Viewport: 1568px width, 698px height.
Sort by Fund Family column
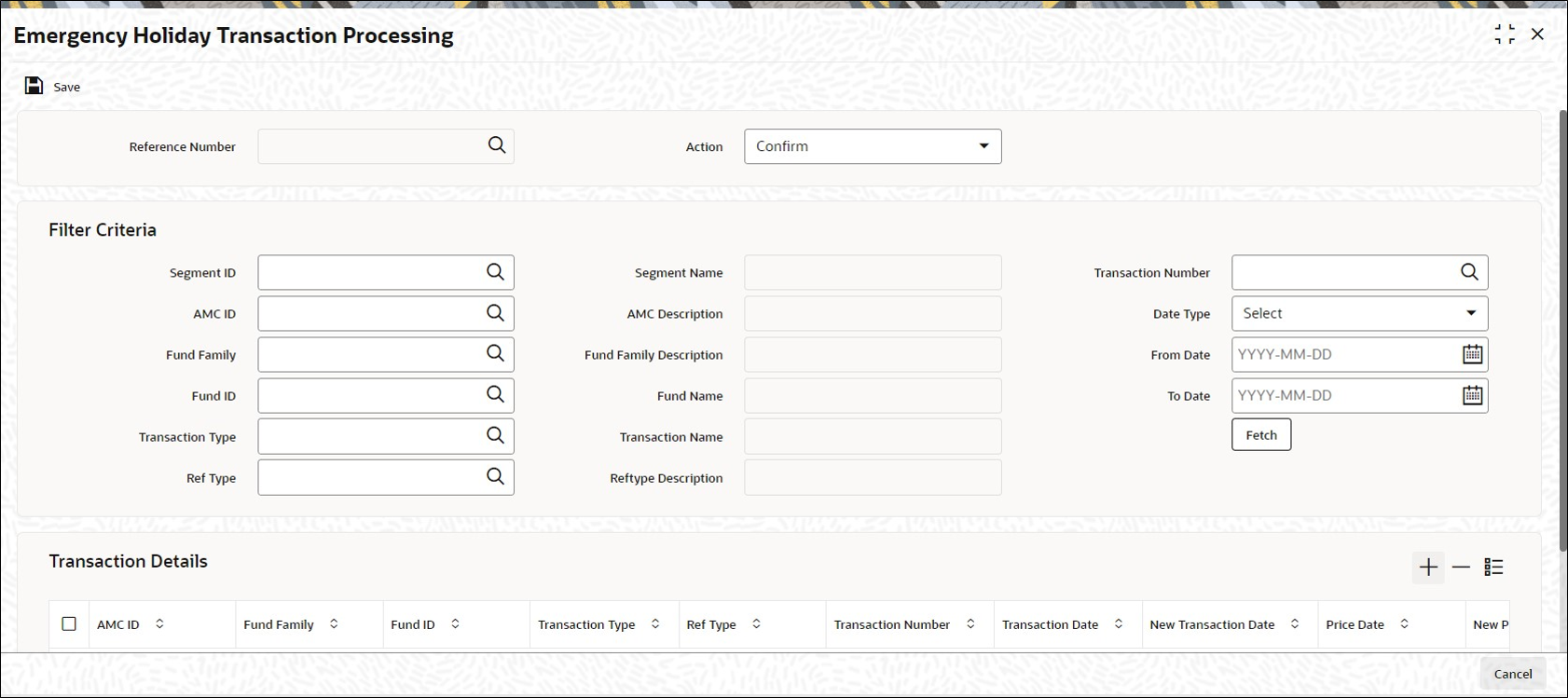(x=334, y=623)
